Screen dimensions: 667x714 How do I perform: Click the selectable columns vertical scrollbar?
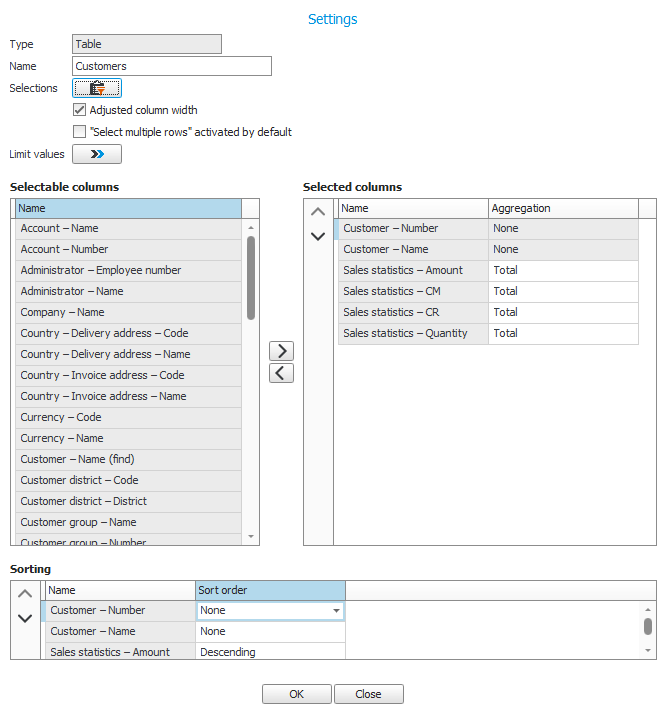(x=250, y=278)
